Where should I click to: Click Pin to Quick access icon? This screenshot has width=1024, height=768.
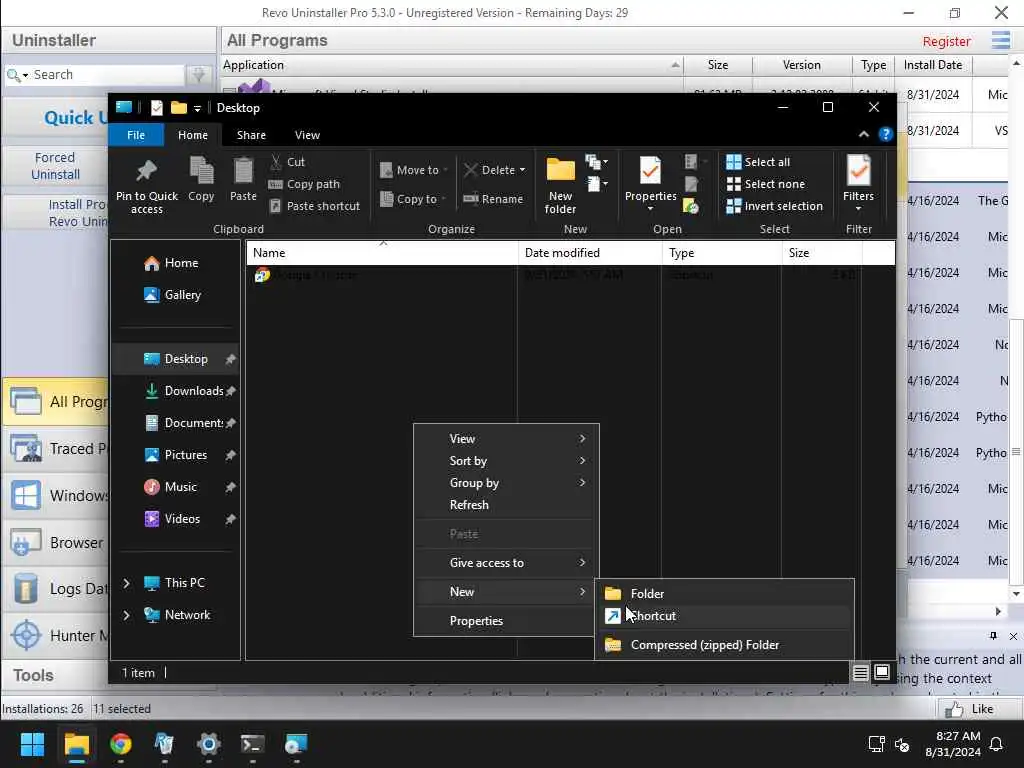(x=146, y=185)
